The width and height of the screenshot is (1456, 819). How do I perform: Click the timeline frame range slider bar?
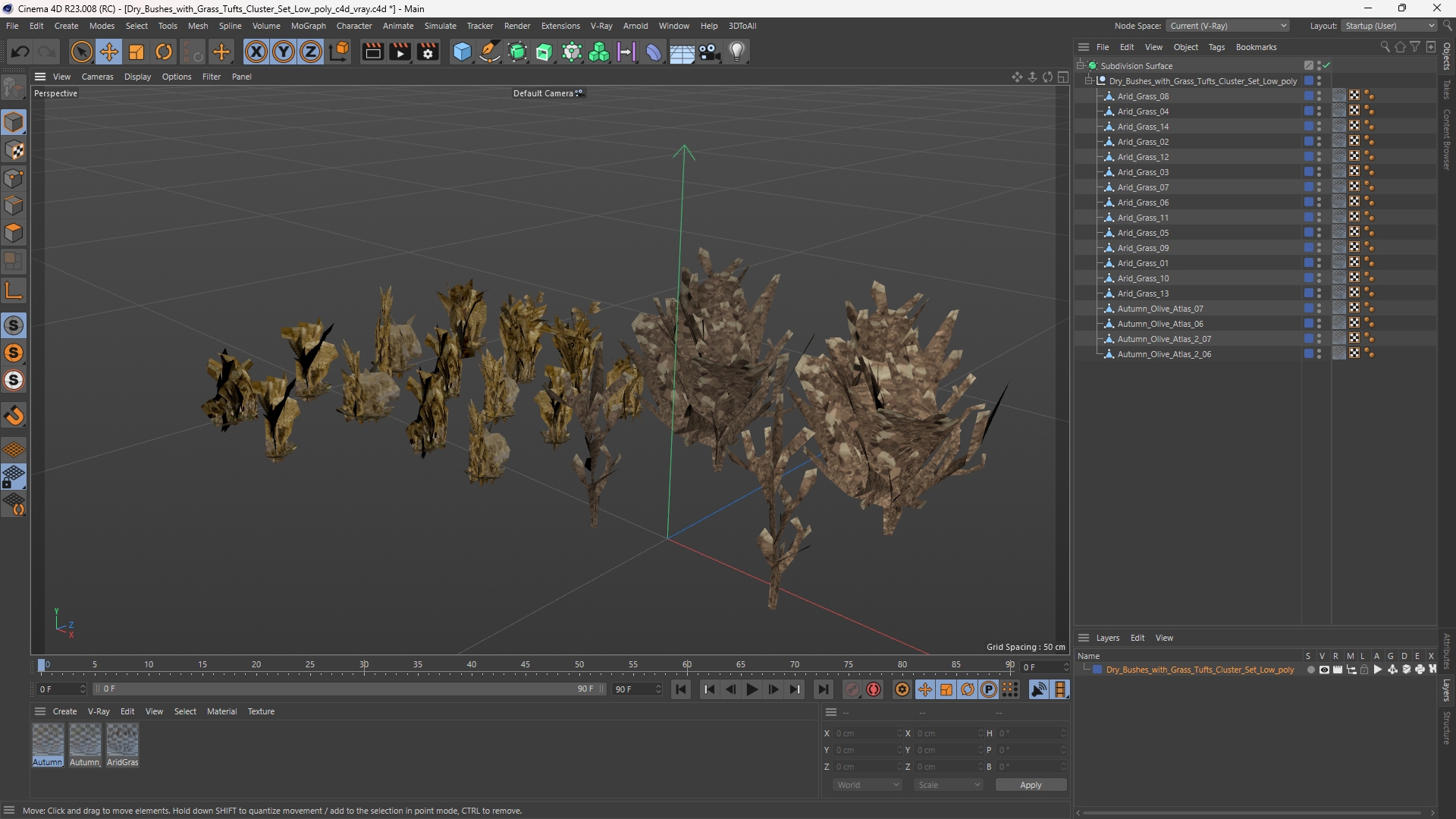349,689
